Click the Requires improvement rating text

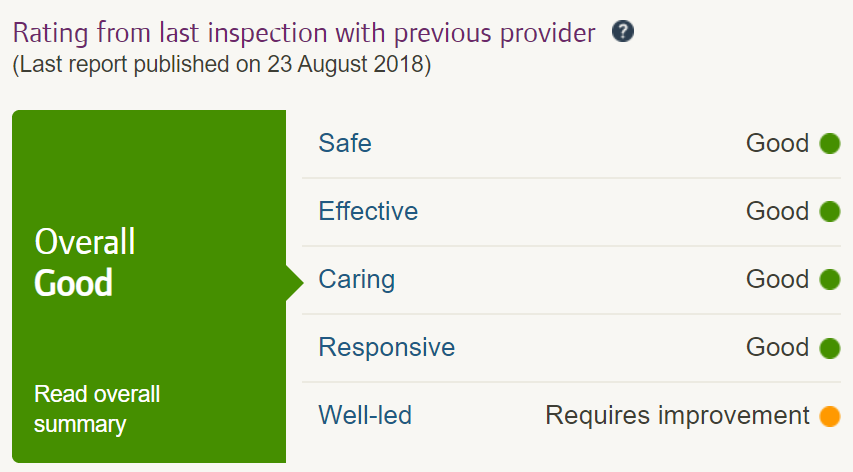677,416
